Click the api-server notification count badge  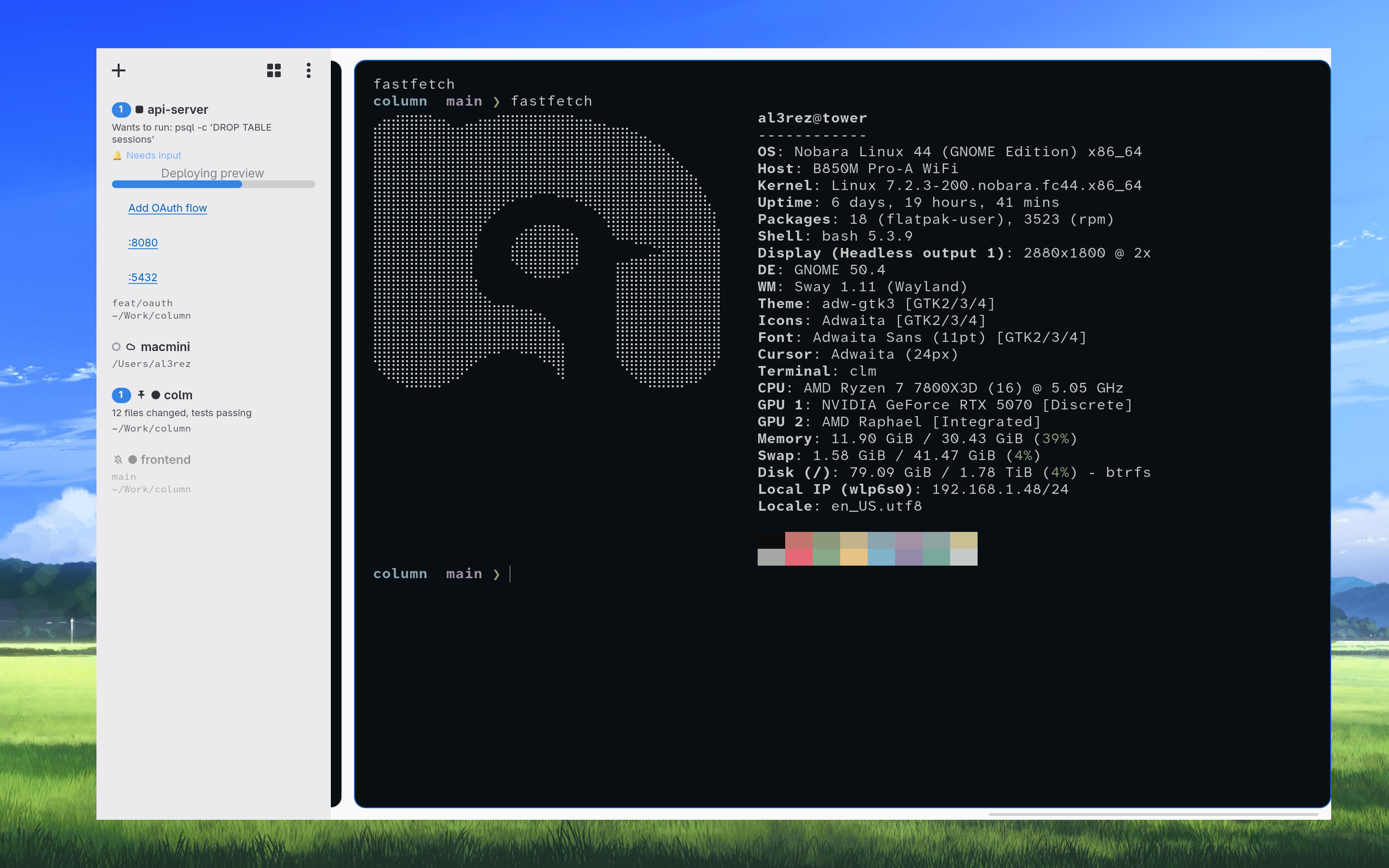pos(121,109)
